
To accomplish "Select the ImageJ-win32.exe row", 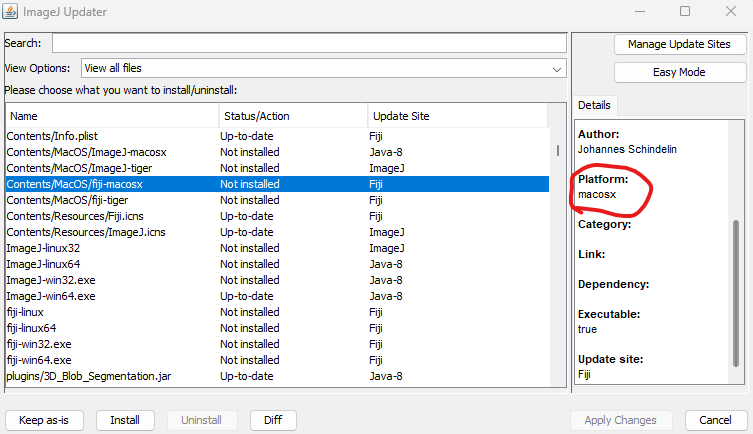I will tap(277, 280).
